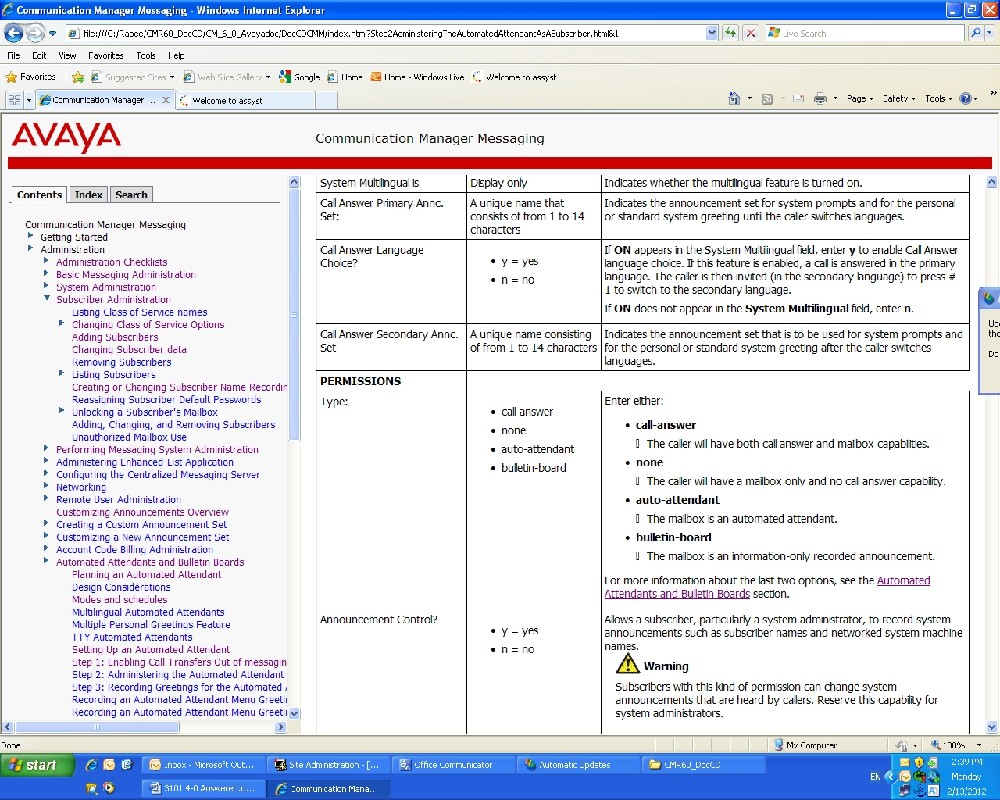Expand Unlocking a Subscriber's Mailbox node

[61, 410]
